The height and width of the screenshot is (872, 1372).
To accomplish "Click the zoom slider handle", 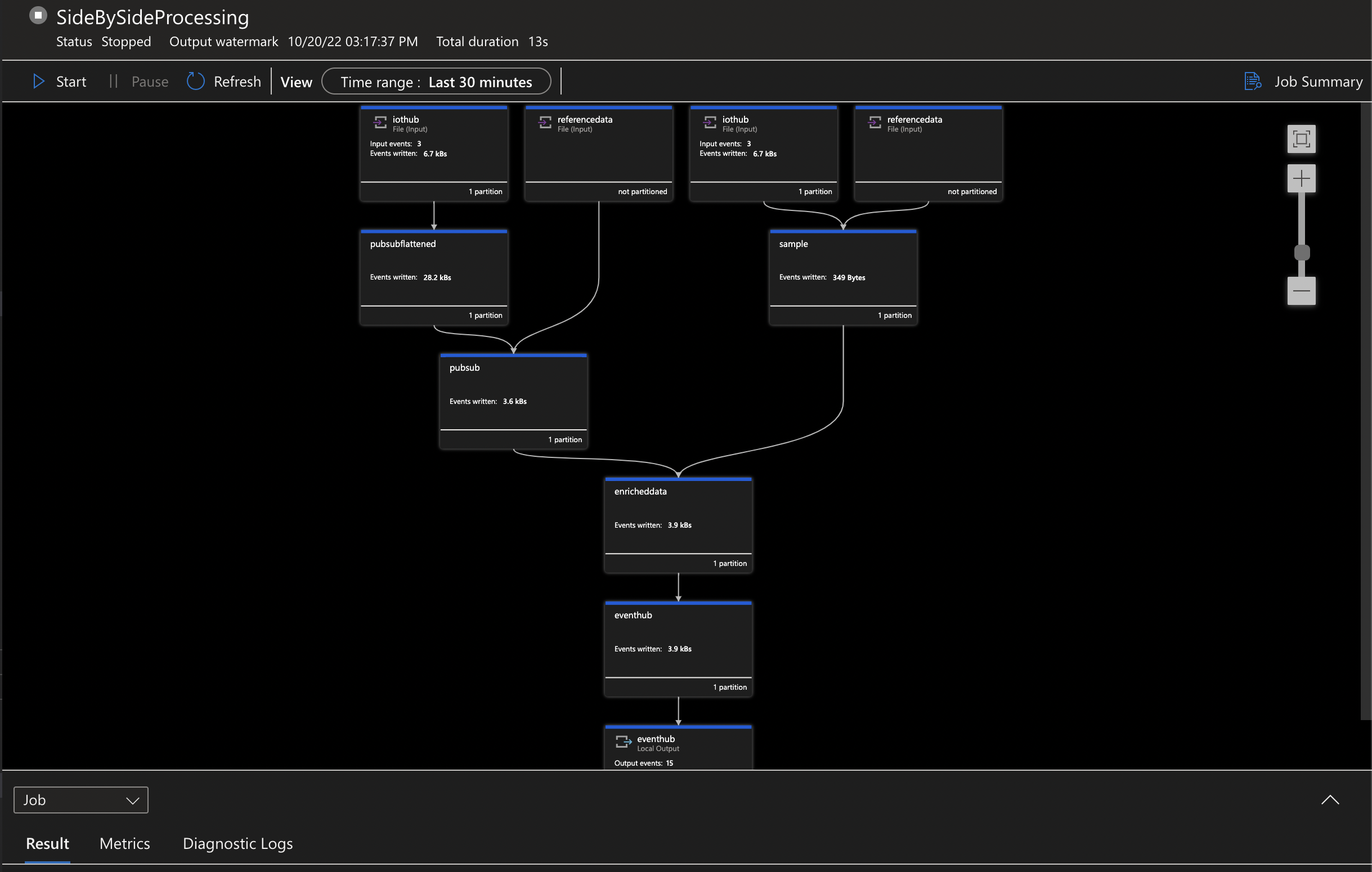I will (x=1301, y=252).
